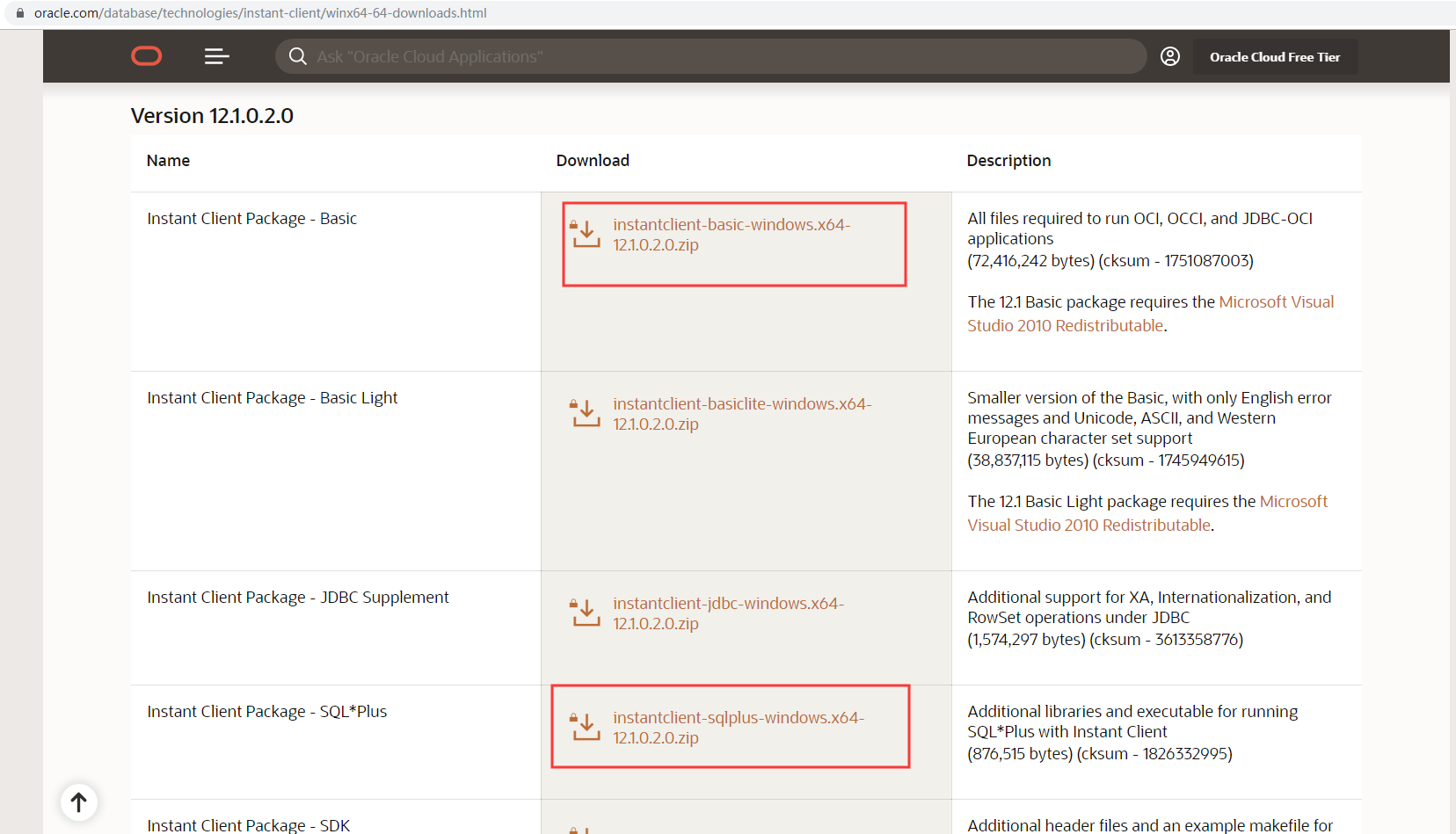1456x834 pixels.
Task: Select Instant Client Package - SDK text
Action: (x=248, y=825)
